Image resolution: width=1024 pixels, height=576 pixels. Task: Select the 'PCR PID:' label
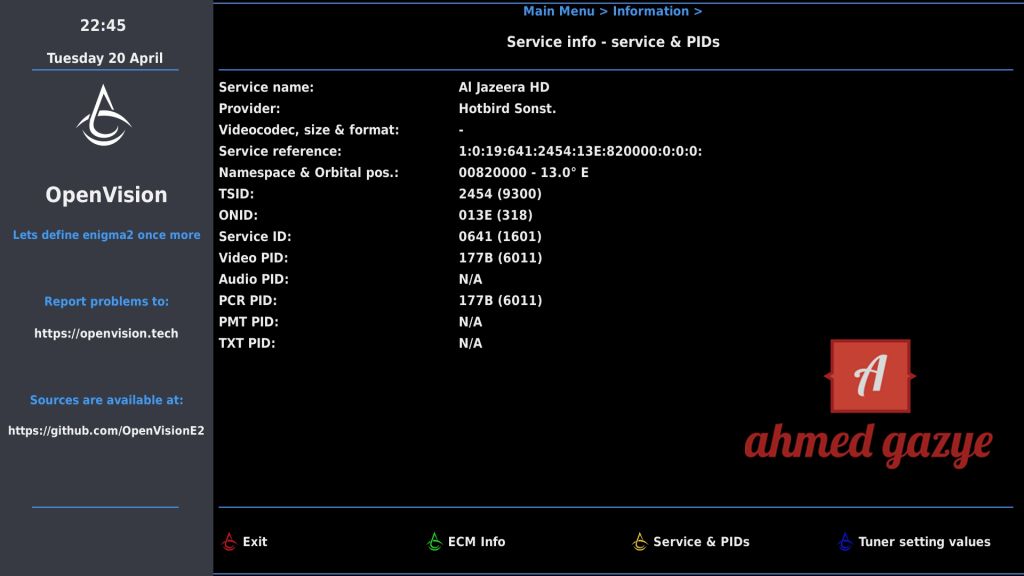click(x=248, y=301)
